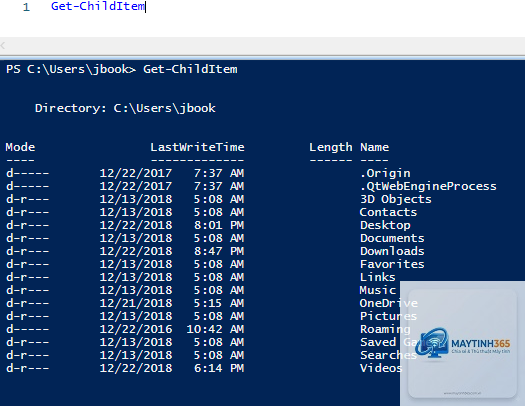Image resolution: width=525 pixels, height=406 pixels.
Task: Click the 6:14 PM time in Videos row
Action: (219, 368)
